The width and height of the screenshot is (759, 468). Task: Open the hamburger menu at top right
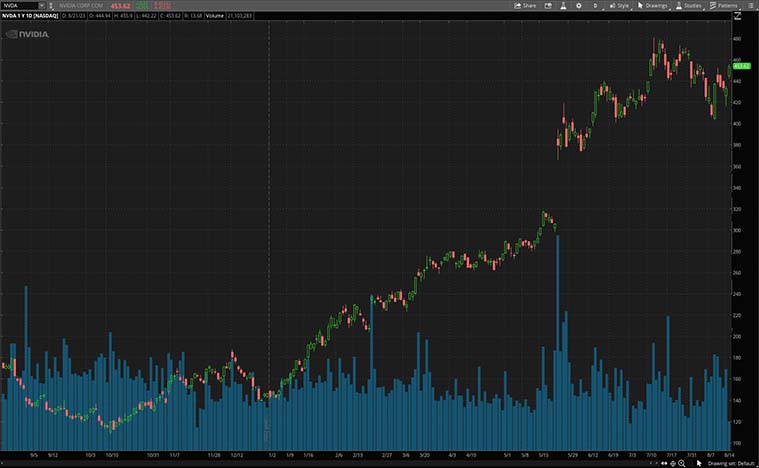(x=751, y=6)
